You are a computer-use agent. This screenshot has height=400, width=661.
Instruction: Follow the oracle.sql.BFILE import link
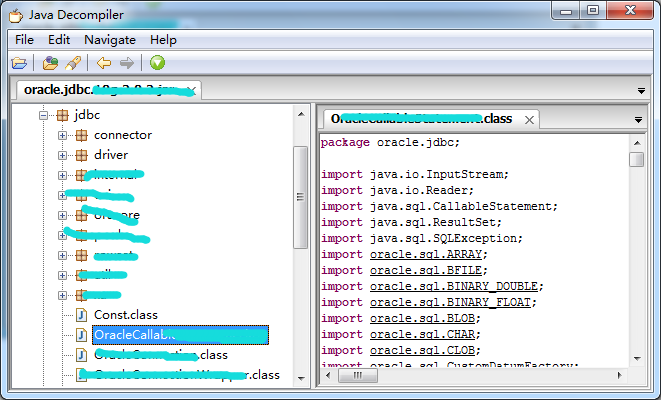point(426,270)
